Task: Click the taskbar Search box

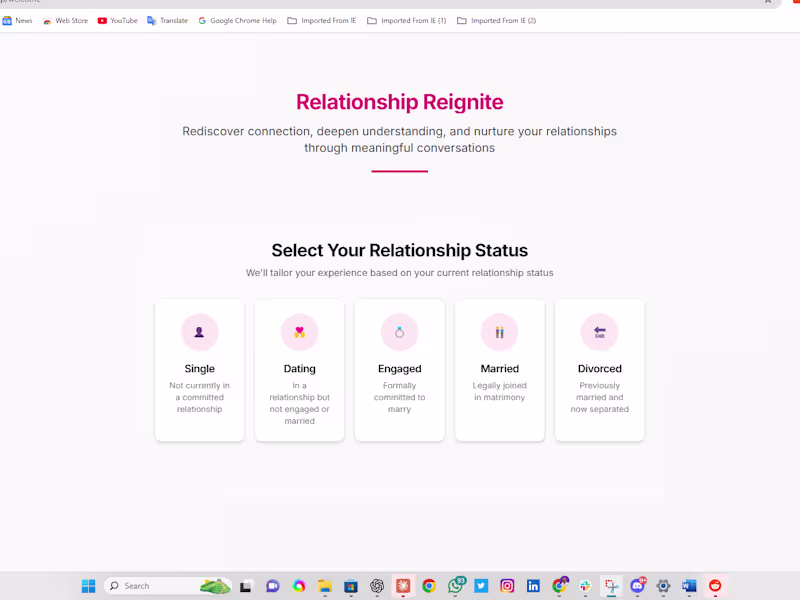Action: (167, 586)
